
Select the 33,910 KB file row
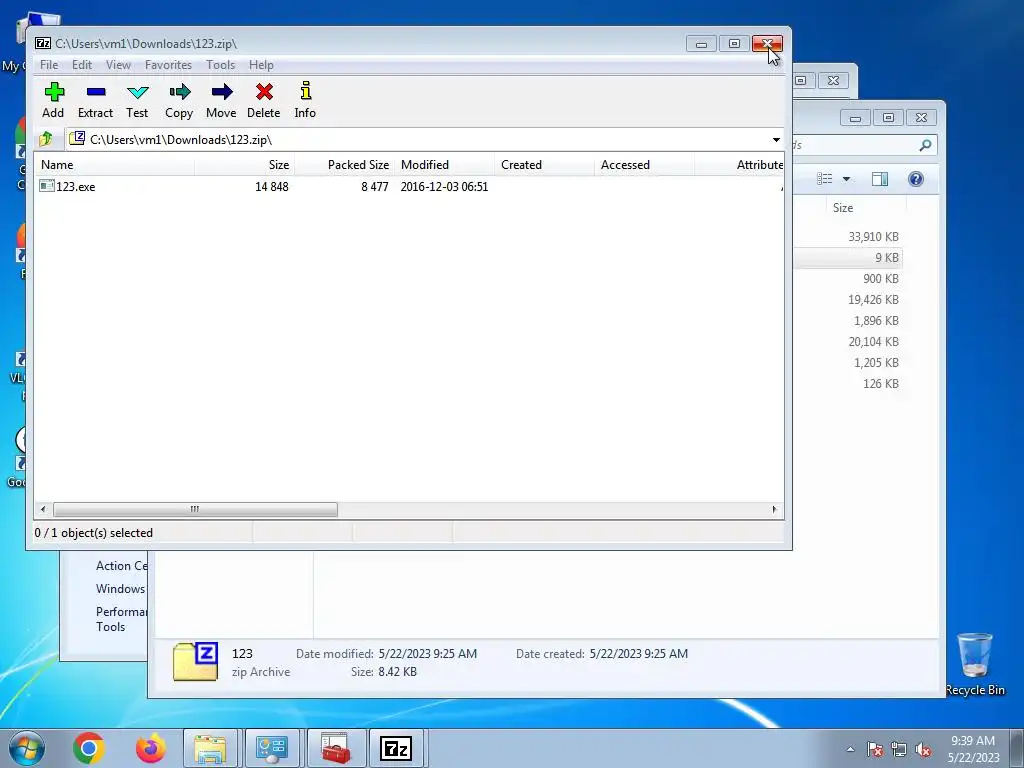[873, 236]
